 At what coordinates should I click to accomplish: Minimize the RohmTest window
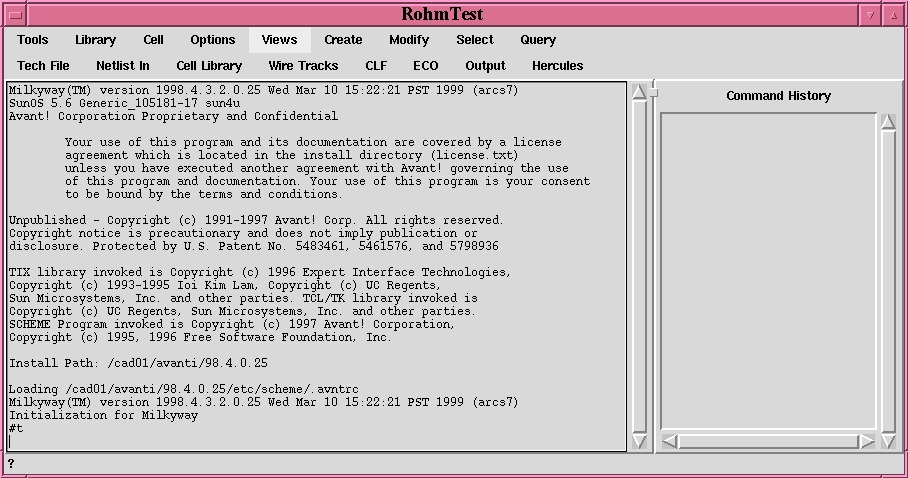tap(870, 15)
